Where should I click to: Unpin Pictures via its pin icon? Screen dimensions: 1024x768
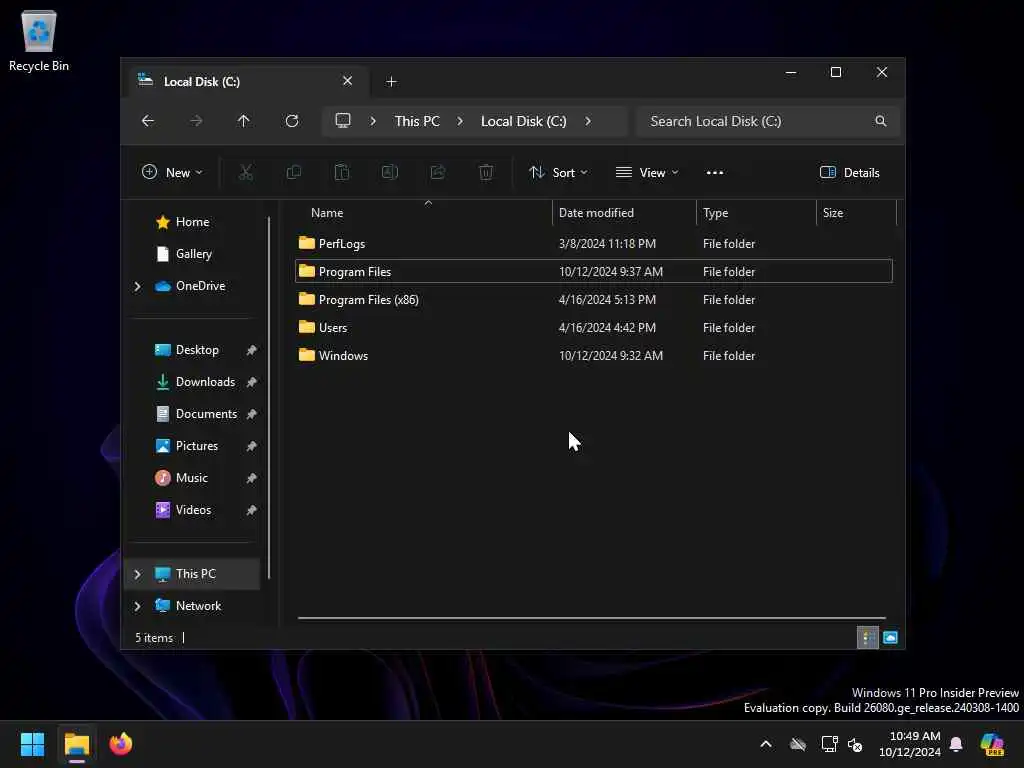click(251, 446)
